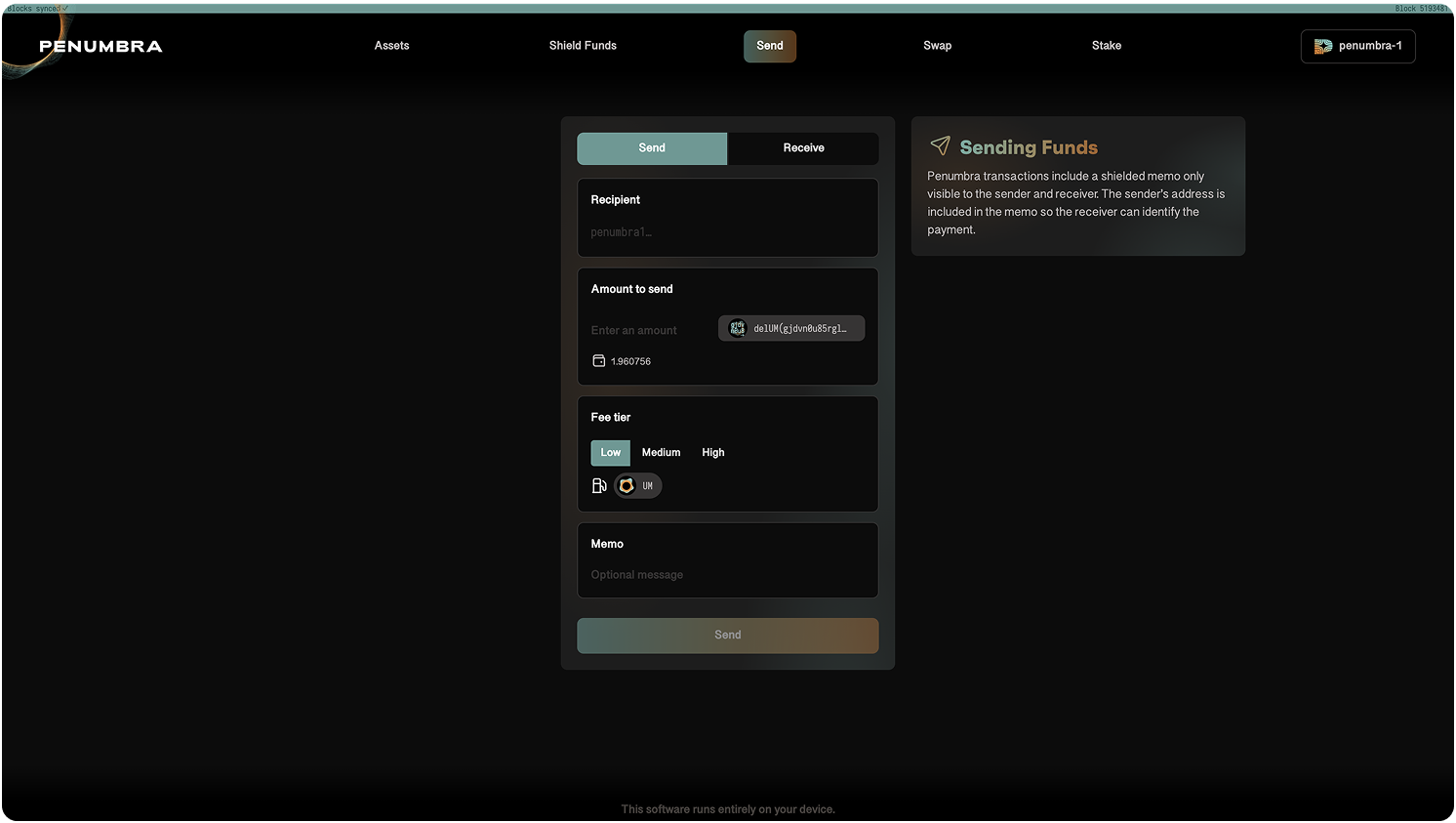Open the Assets page
The height and width of the screenshot is (823, 1456).
tap(391, 45)
